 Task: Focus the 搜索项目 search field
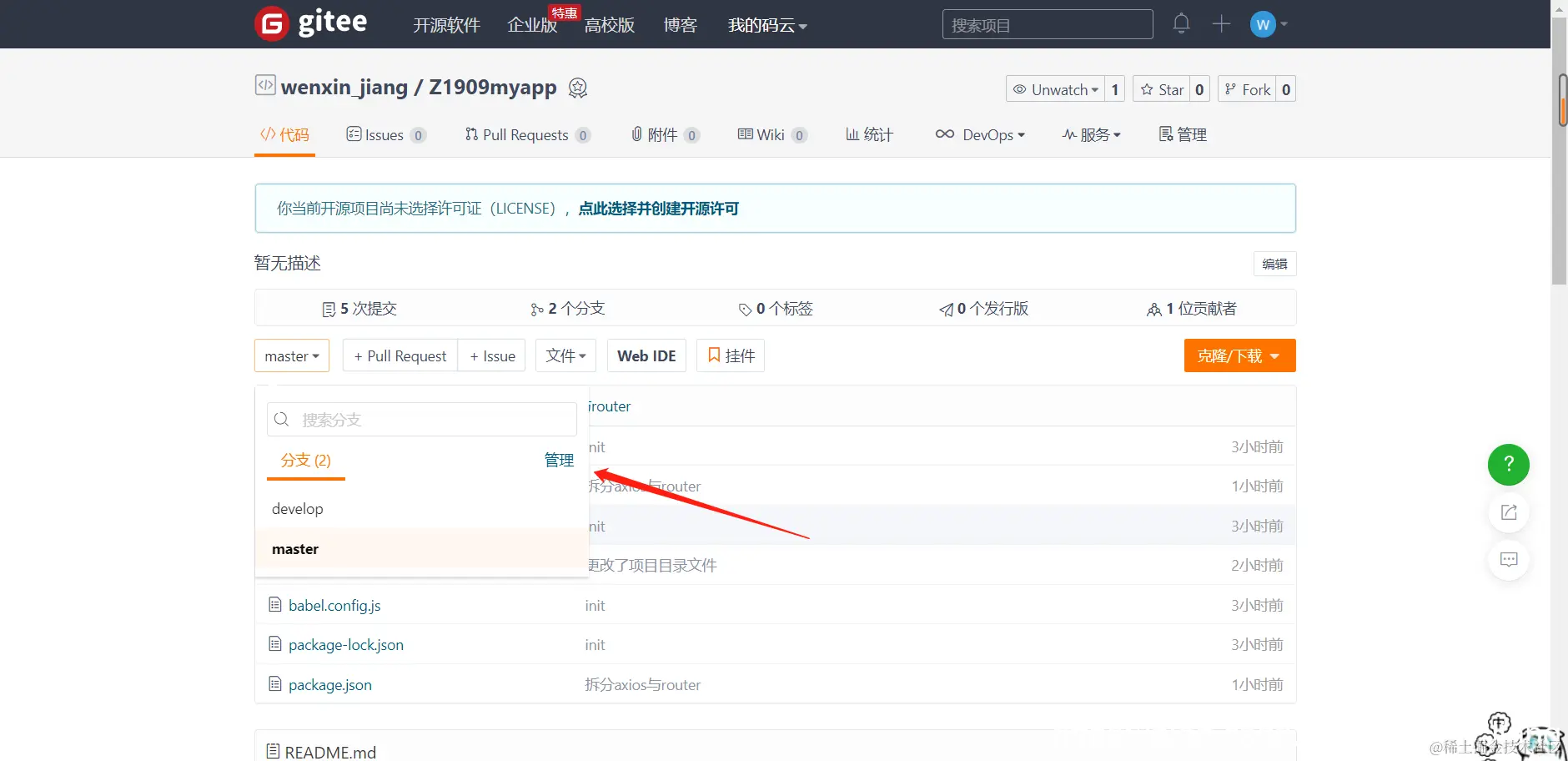pyautogui.click(x=1048, y=24)
